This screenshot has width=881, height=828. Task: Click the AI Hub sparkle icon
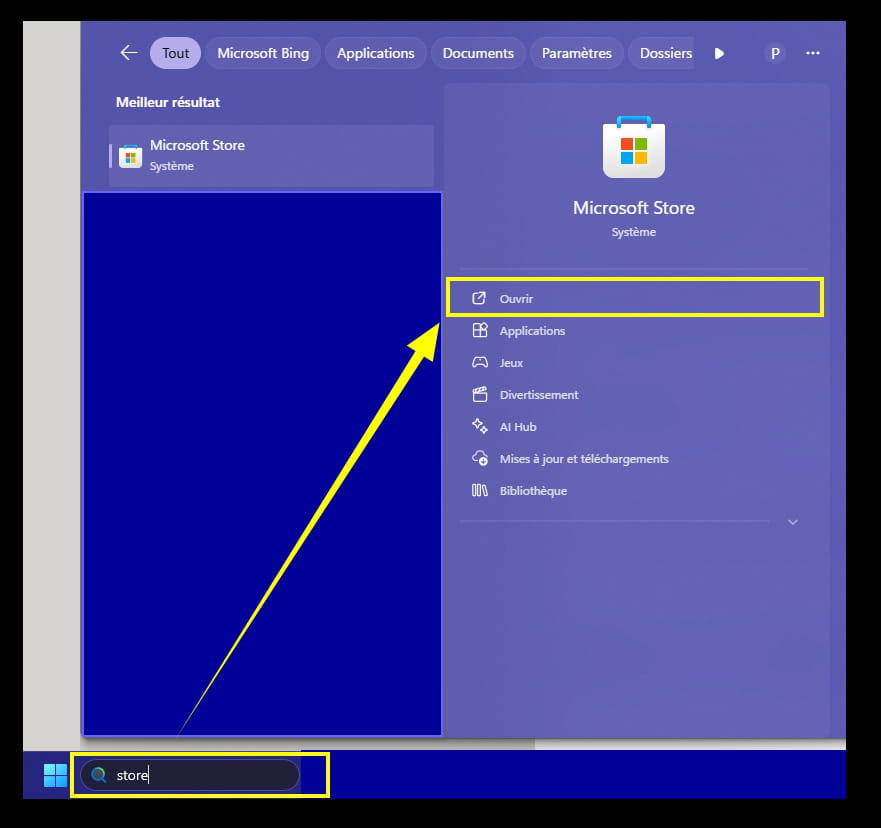(x=480, y=426)
